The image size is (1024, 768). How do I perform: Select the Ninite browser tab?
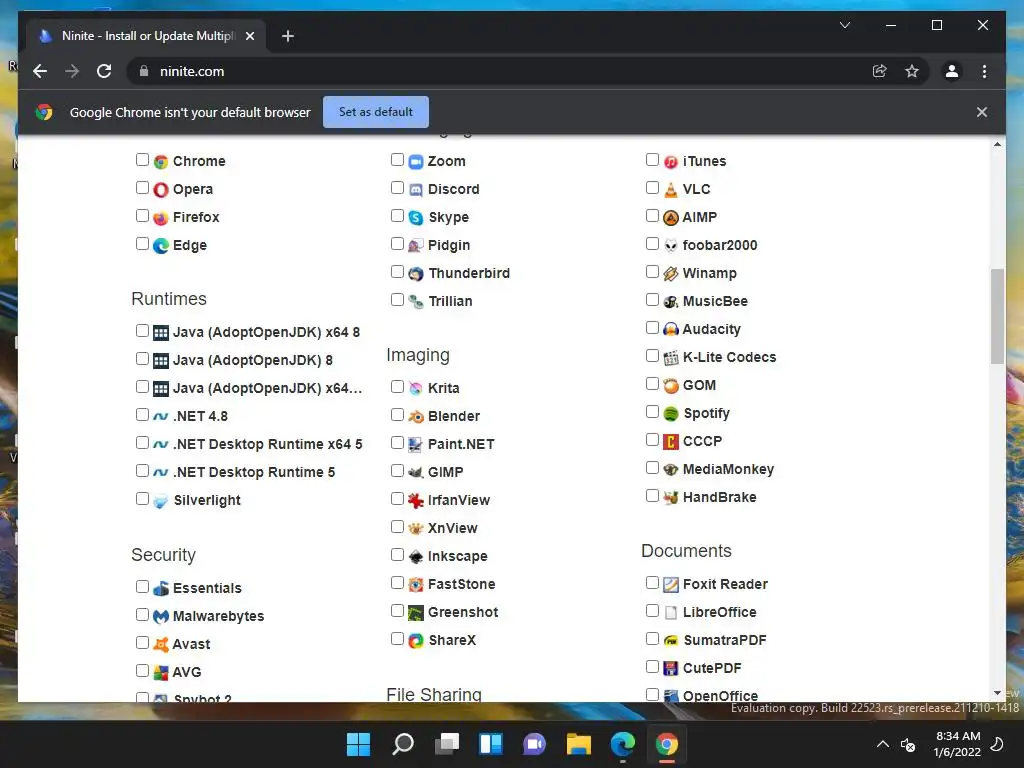point(147,36)
